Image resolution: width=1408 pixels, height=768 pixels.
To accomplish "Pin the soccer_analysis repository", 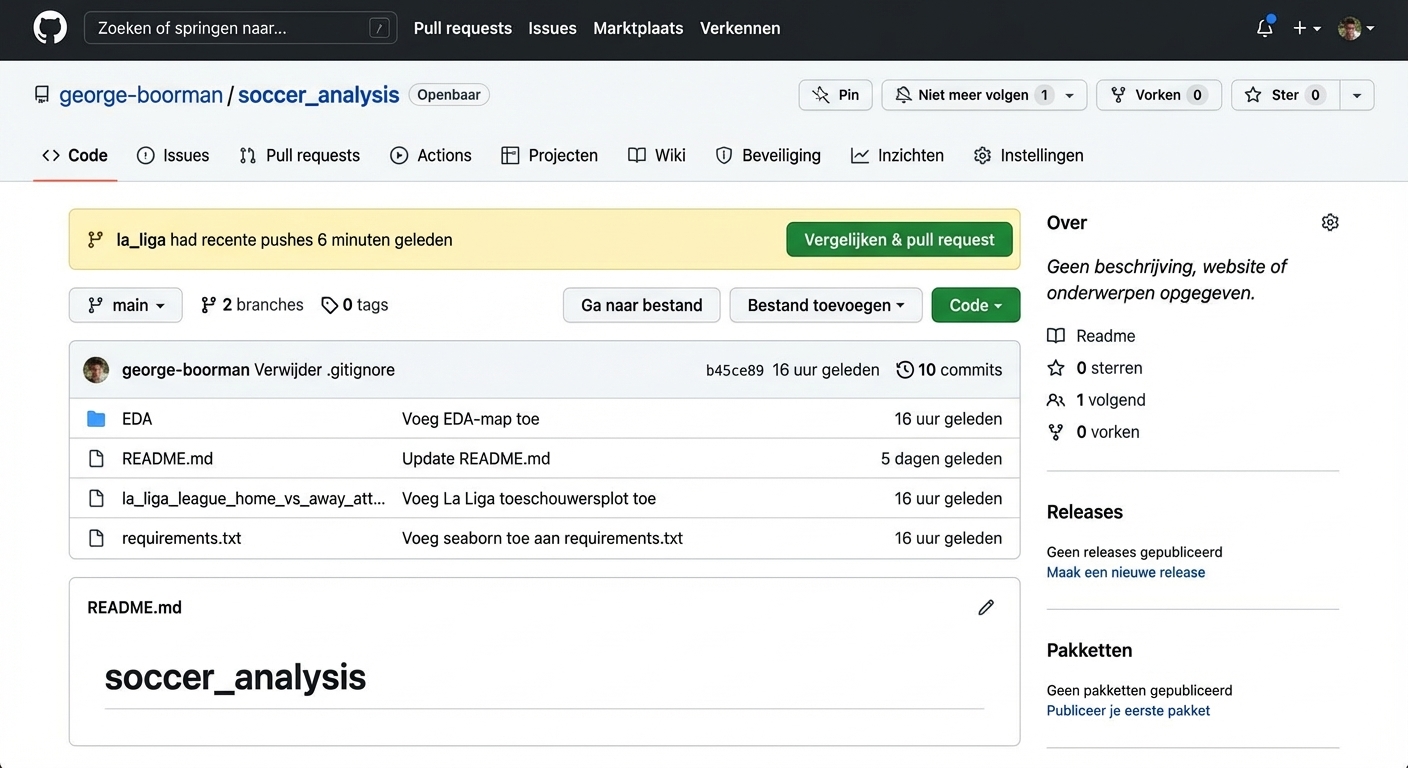I will pos(835,95).
